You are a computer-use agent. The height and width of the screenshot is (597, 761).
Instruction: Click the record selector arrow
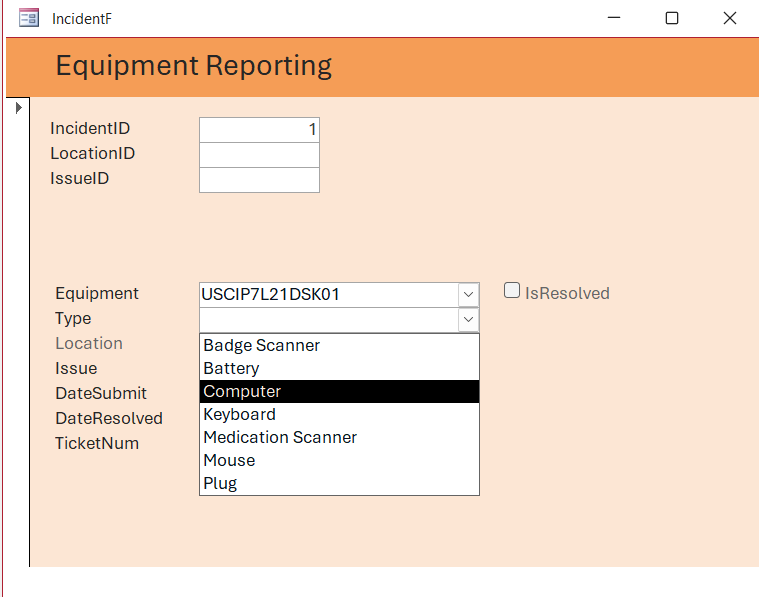tap(18, 107)
